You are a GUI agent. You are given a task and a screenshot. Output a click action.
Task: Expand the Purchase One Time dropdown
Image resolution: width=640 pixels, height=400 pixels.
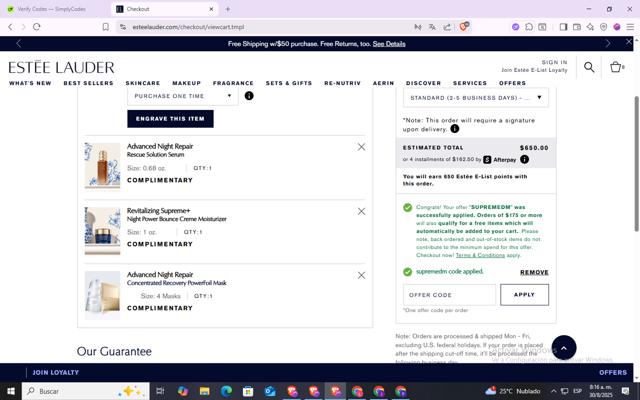coord(183,96)
